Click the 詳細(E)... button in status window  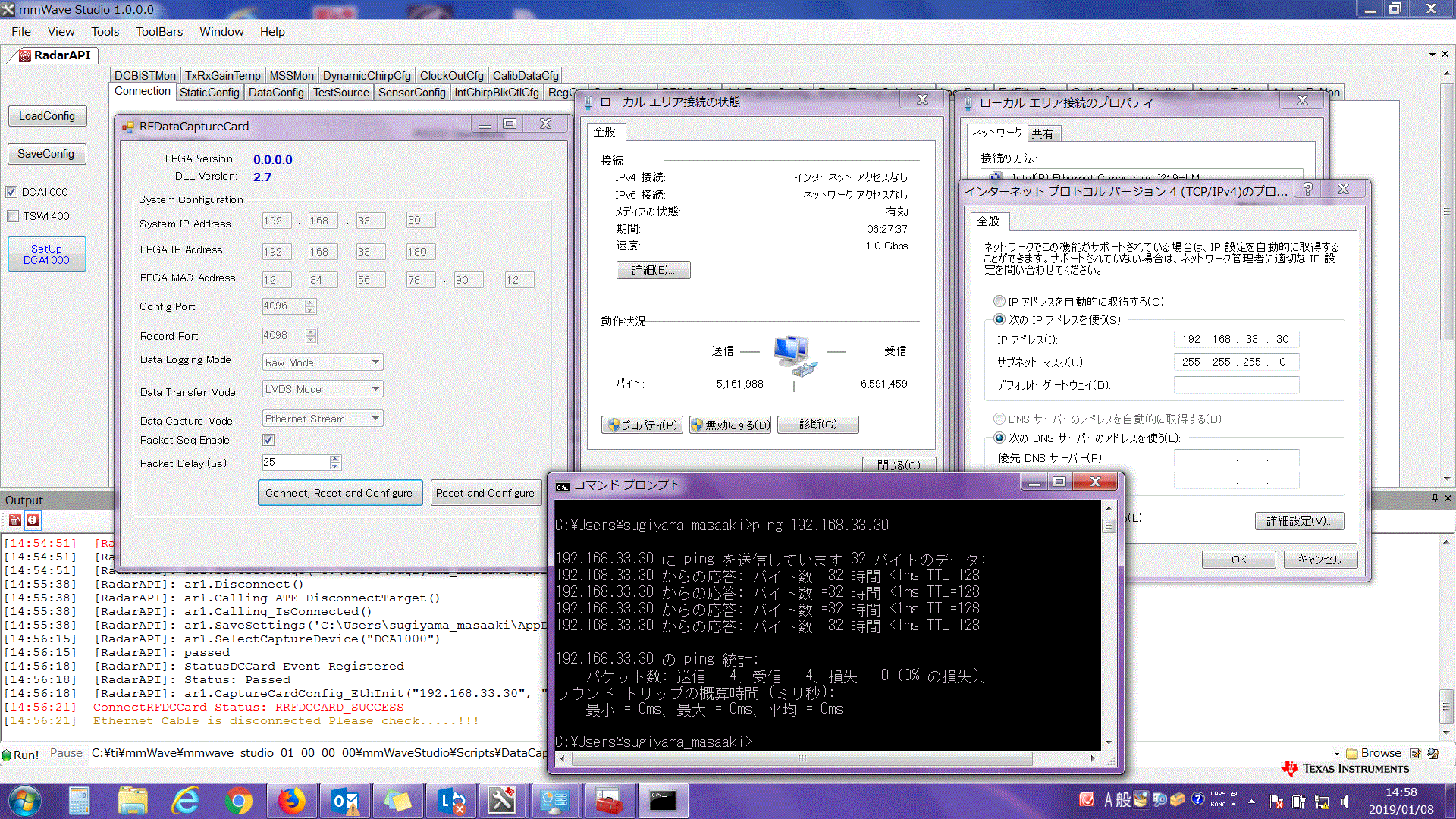tap(653, 270)
